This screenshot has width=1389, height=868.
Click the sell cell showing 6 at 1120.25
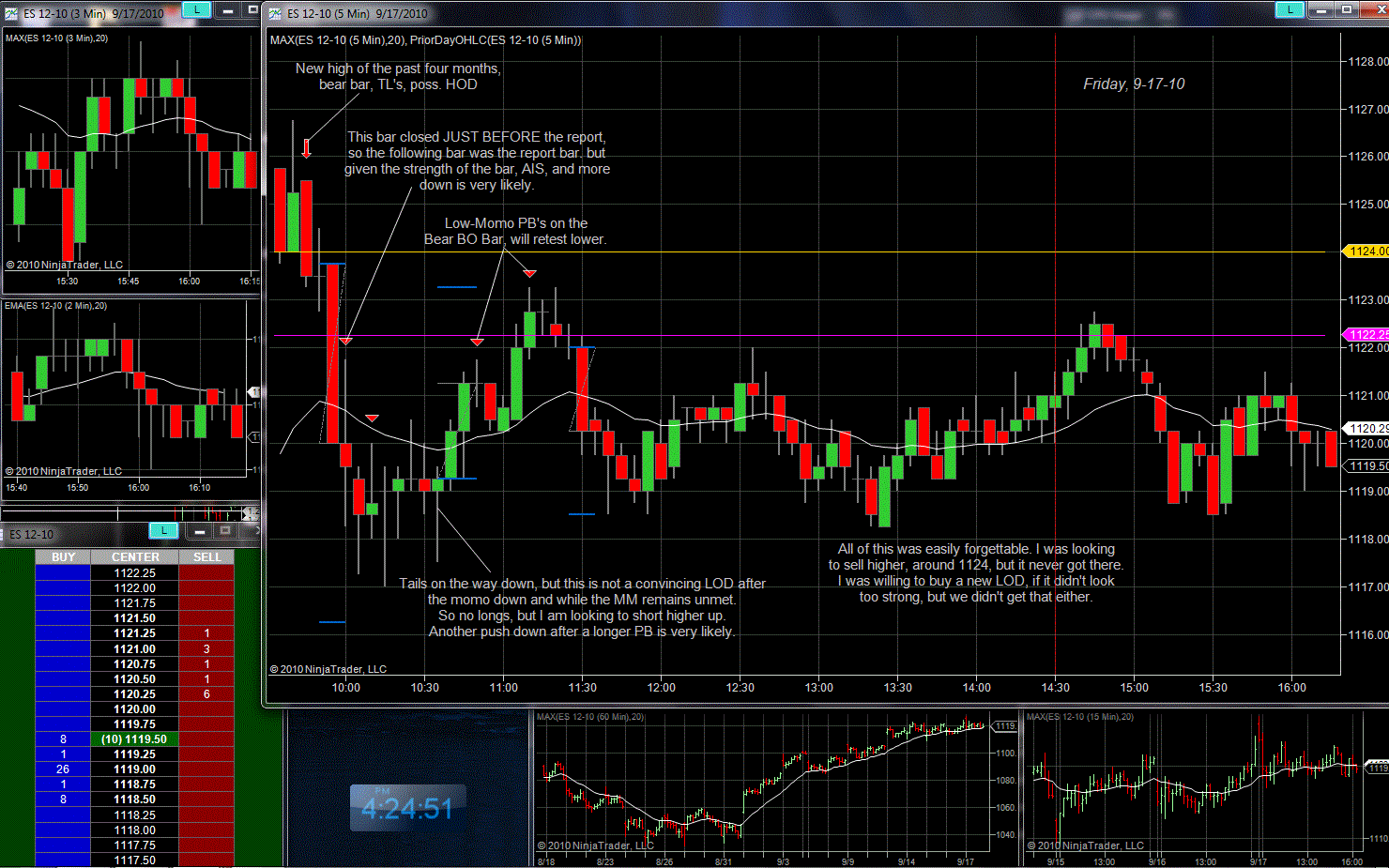tap(206, 694)
